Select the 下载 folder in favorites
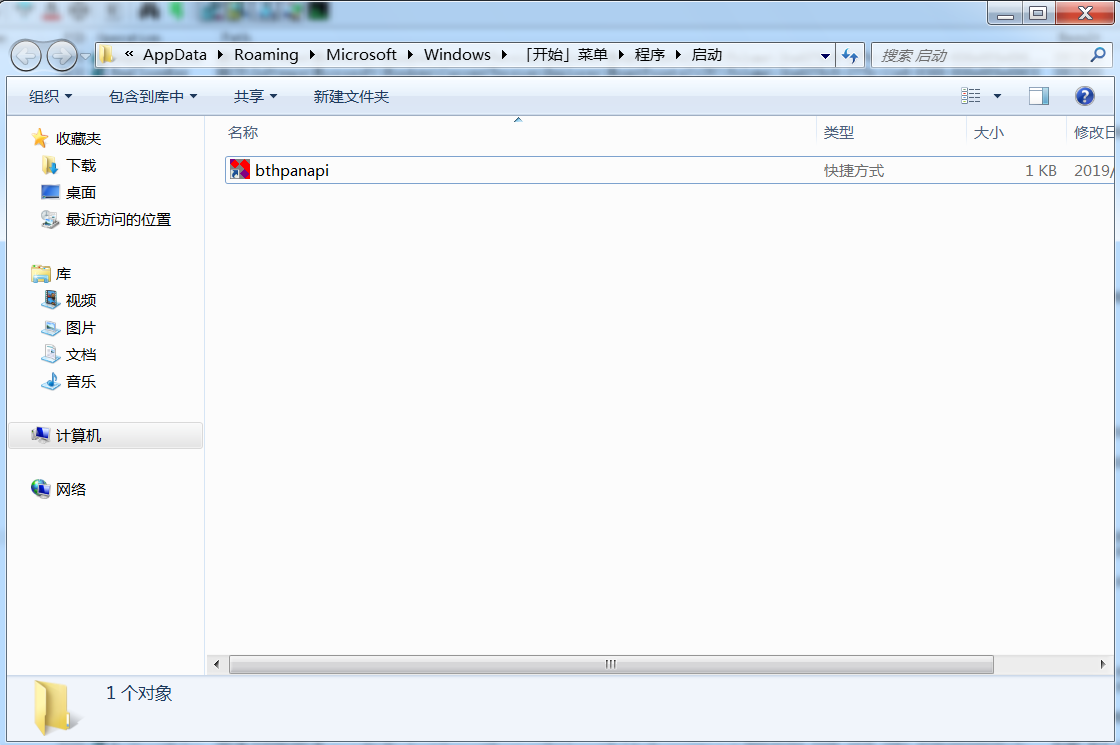1120x745 pixels. coord(81,166)
